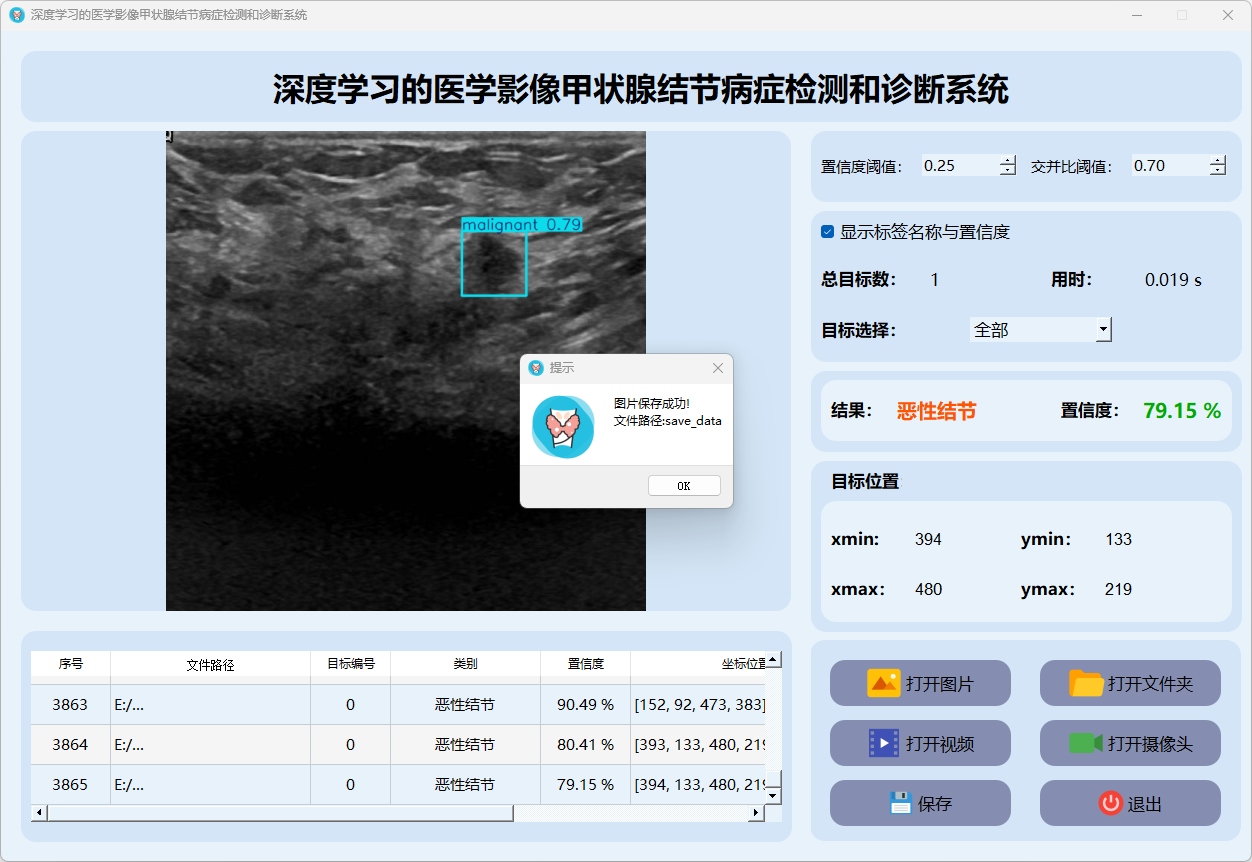
Task: Decrease the IoU threshold with the down arrow
Action: (x=1217, y=170)
